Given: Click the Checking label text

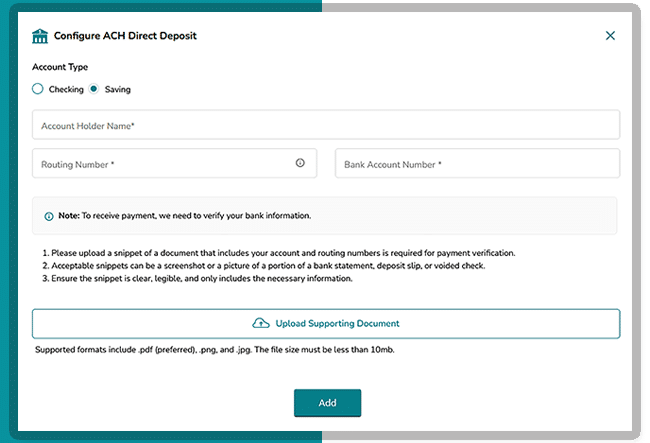Looking at the screenshot, I should (x=65, y=89).
